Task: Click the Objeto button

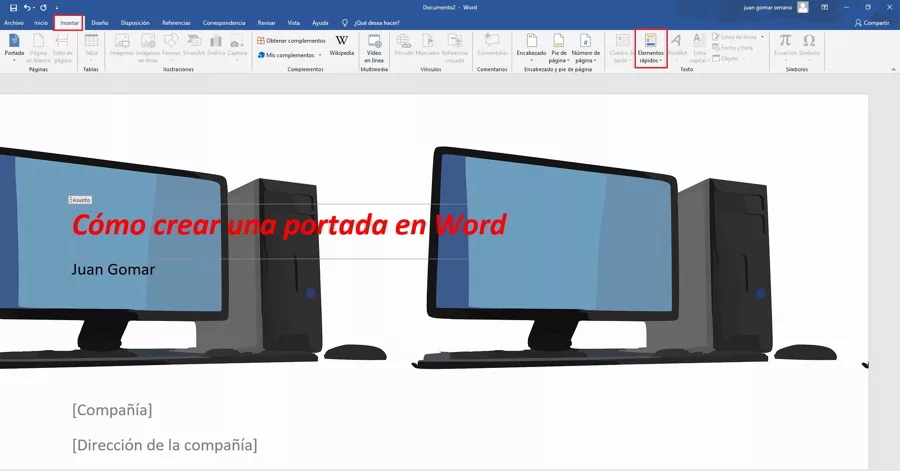Action: pyautogui.click(x=728, y=59)
